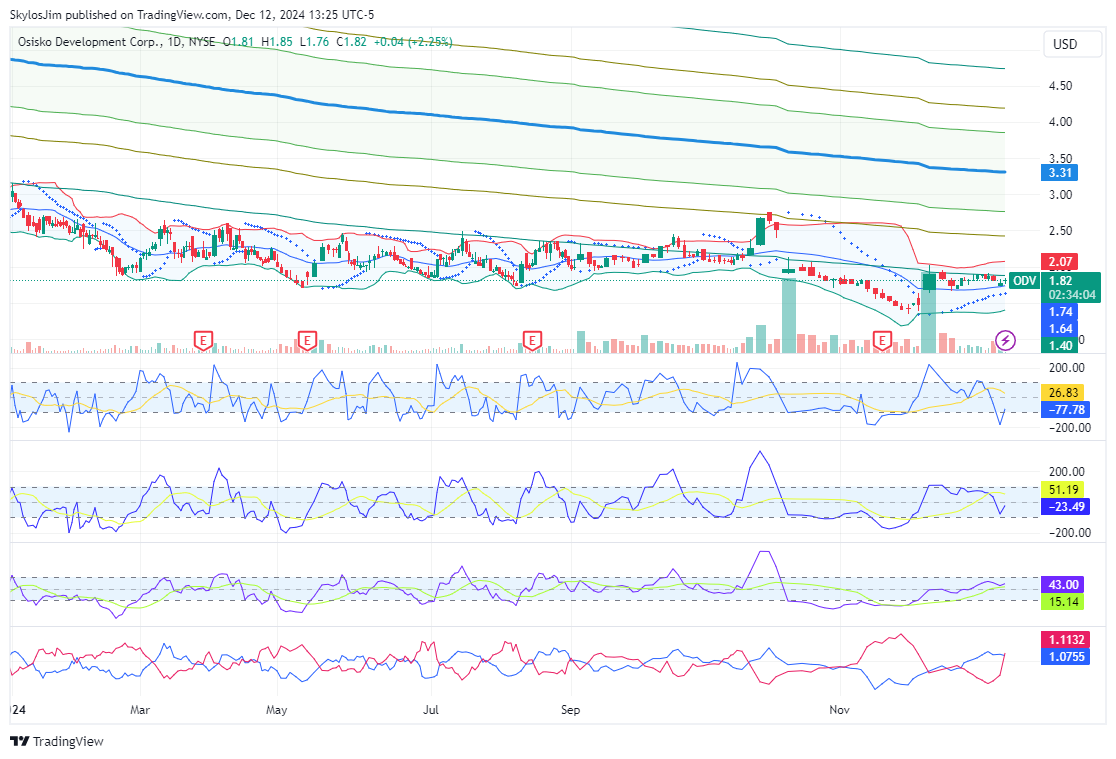Click the purple 43.00 indicator value
The width and height of the screenshot is (1116, 759).
1063,585
